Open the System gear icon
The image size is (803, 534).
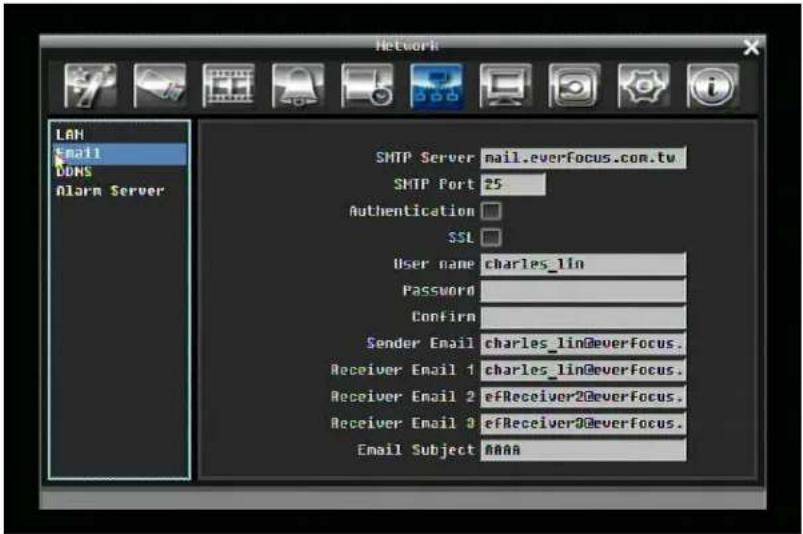coord(644,86)
